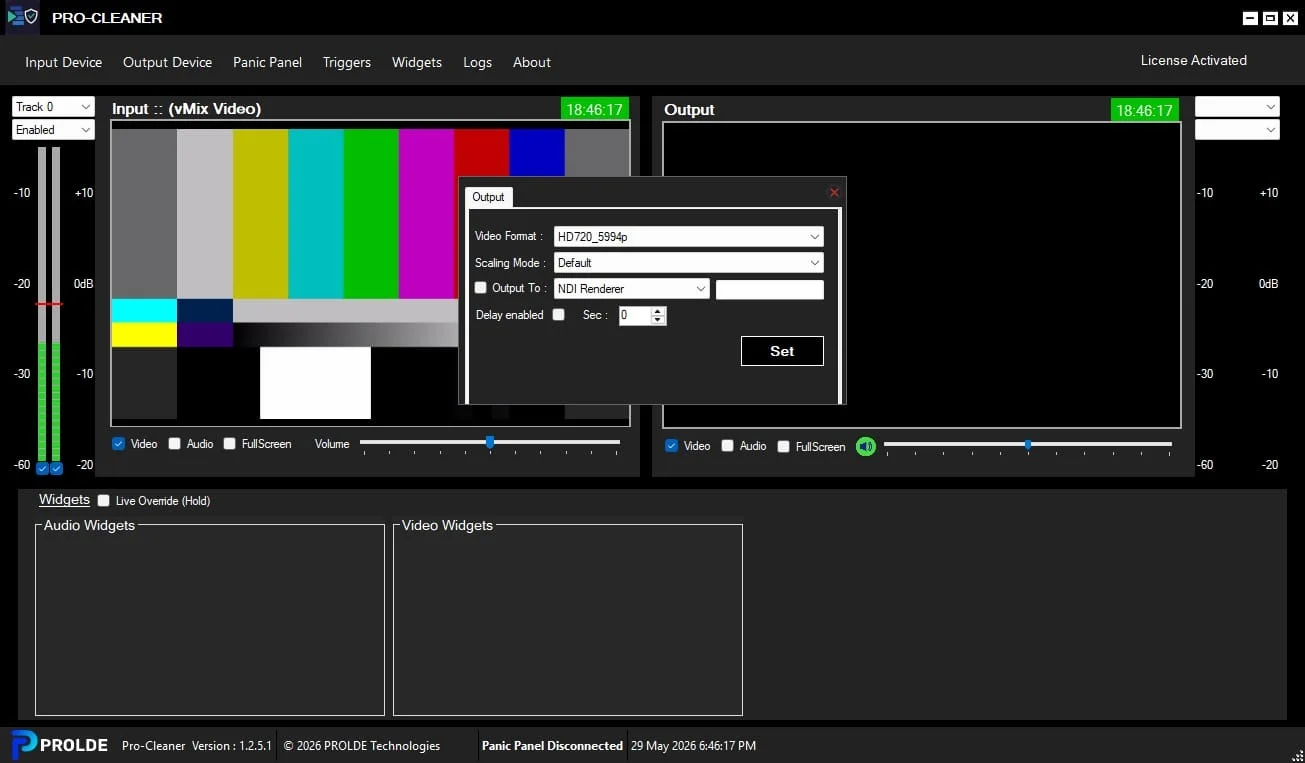Screen dimensions: 1305x763
Task: Open the NDI Renderer output dropdown
Action: click(632, 289)
